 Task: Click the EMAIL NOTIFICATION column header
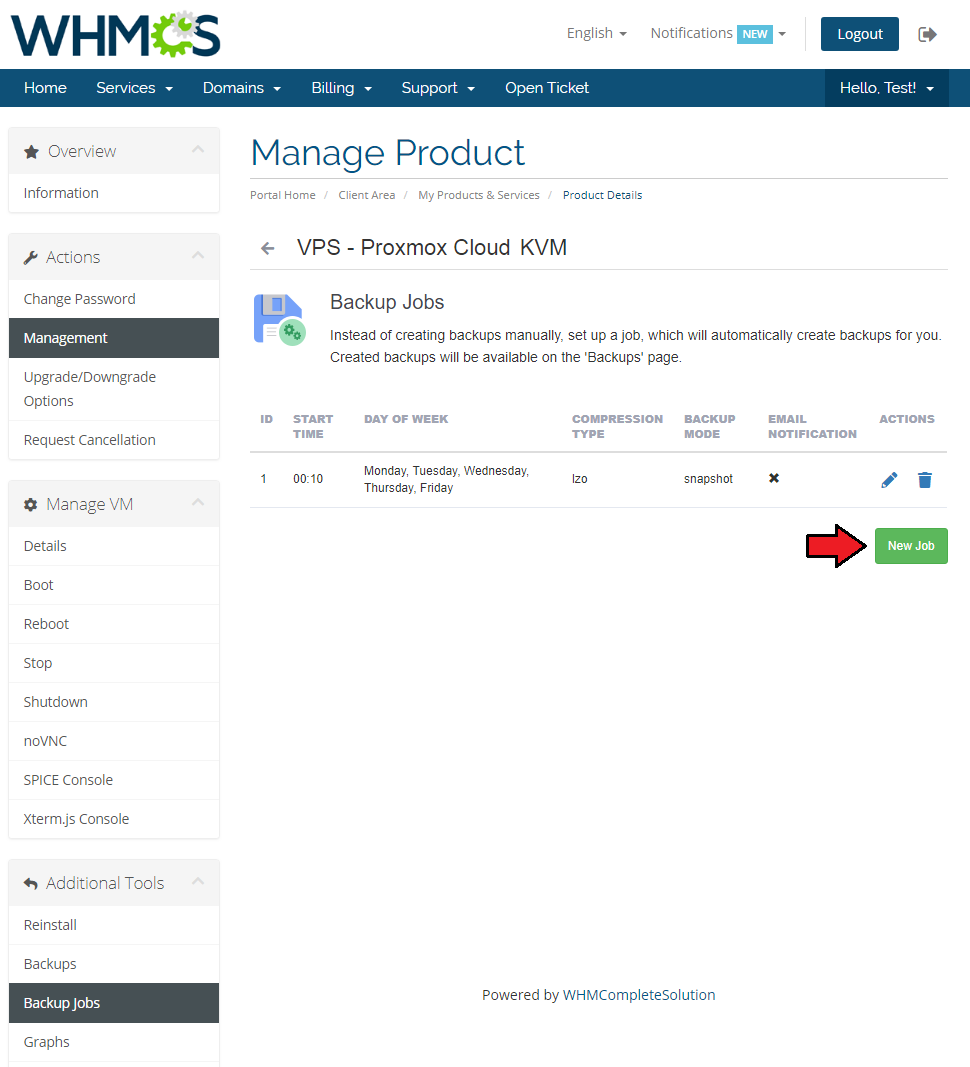point(812,427)
